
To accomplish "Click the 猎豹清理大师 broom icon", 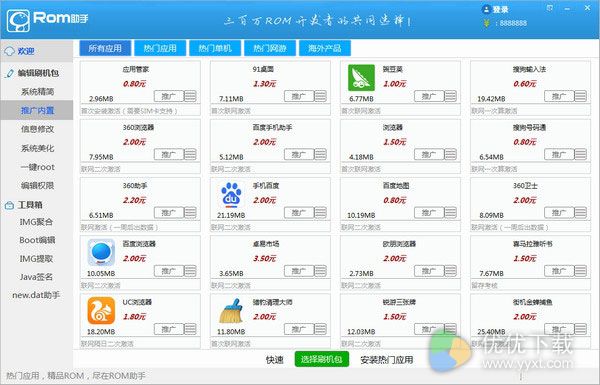I will (231, 311).
